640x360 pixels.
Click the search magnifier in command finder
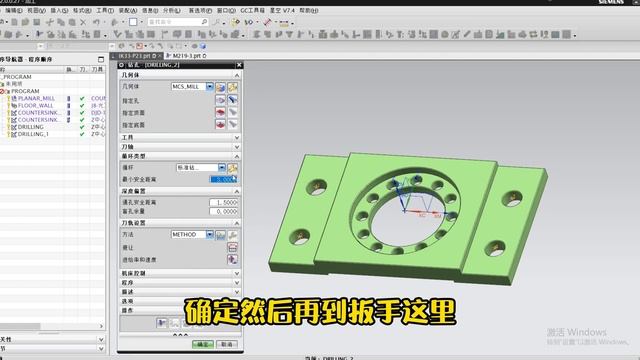(x=204, y=22)
